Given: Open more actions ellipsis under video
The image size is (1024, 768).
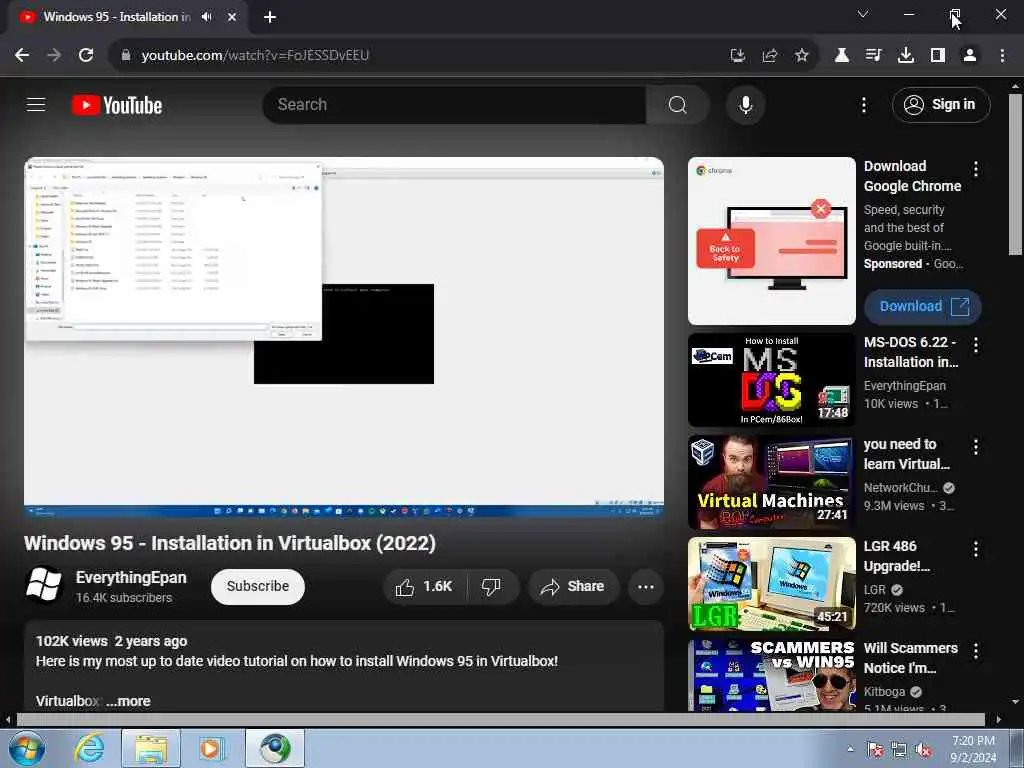Looking at the screenshot, I should [646, 586].
